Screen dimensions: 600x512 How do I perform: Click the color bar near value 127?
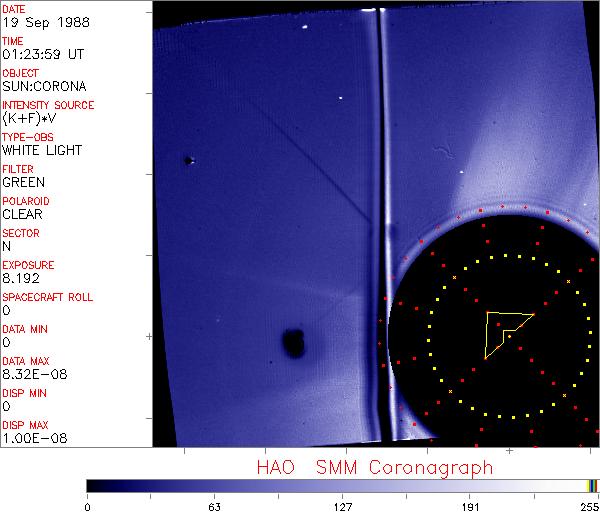point(342,485)
